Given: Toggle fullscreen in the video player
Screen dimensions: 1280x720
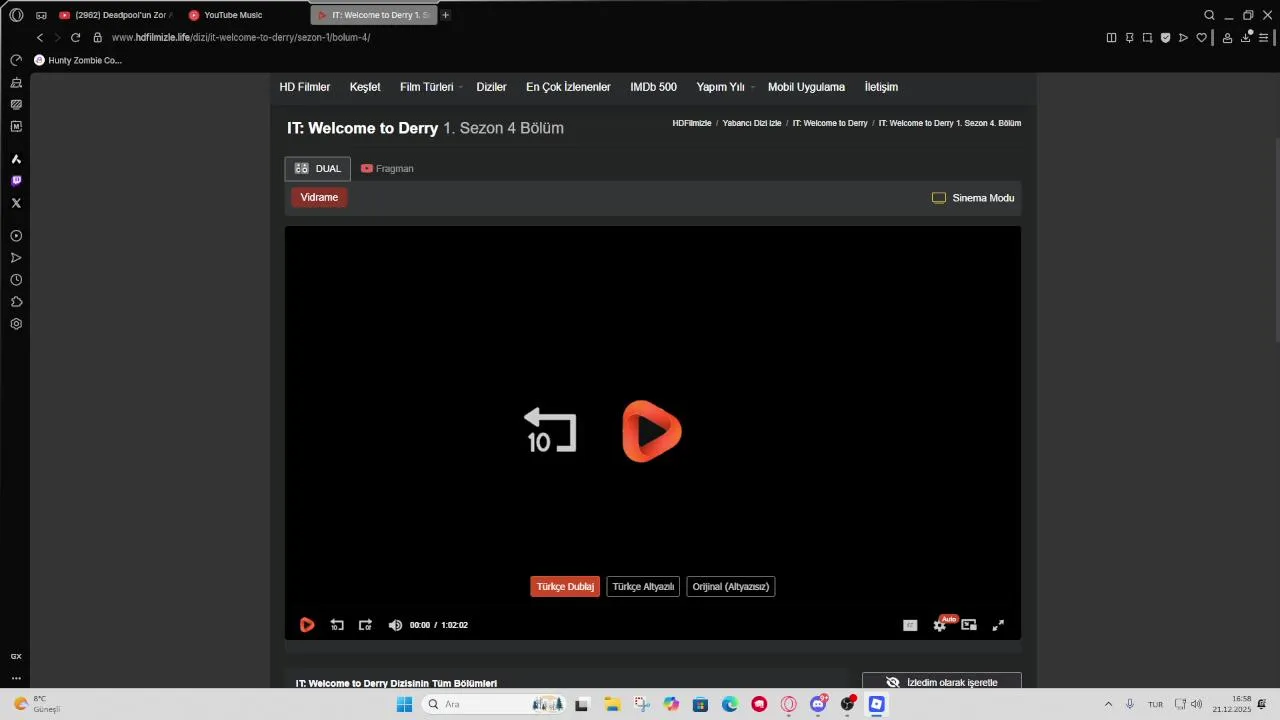Looking at the screenshot, I should click(x=998, y=625).
